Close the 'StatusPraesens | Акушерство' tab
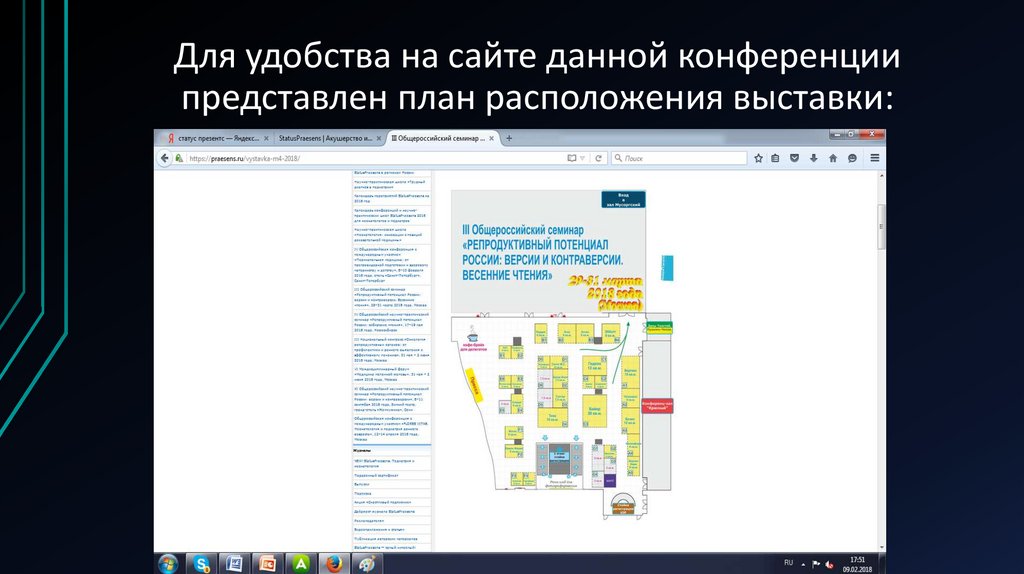Viewport: 1024px width, 574px height. tap(379, 138)
